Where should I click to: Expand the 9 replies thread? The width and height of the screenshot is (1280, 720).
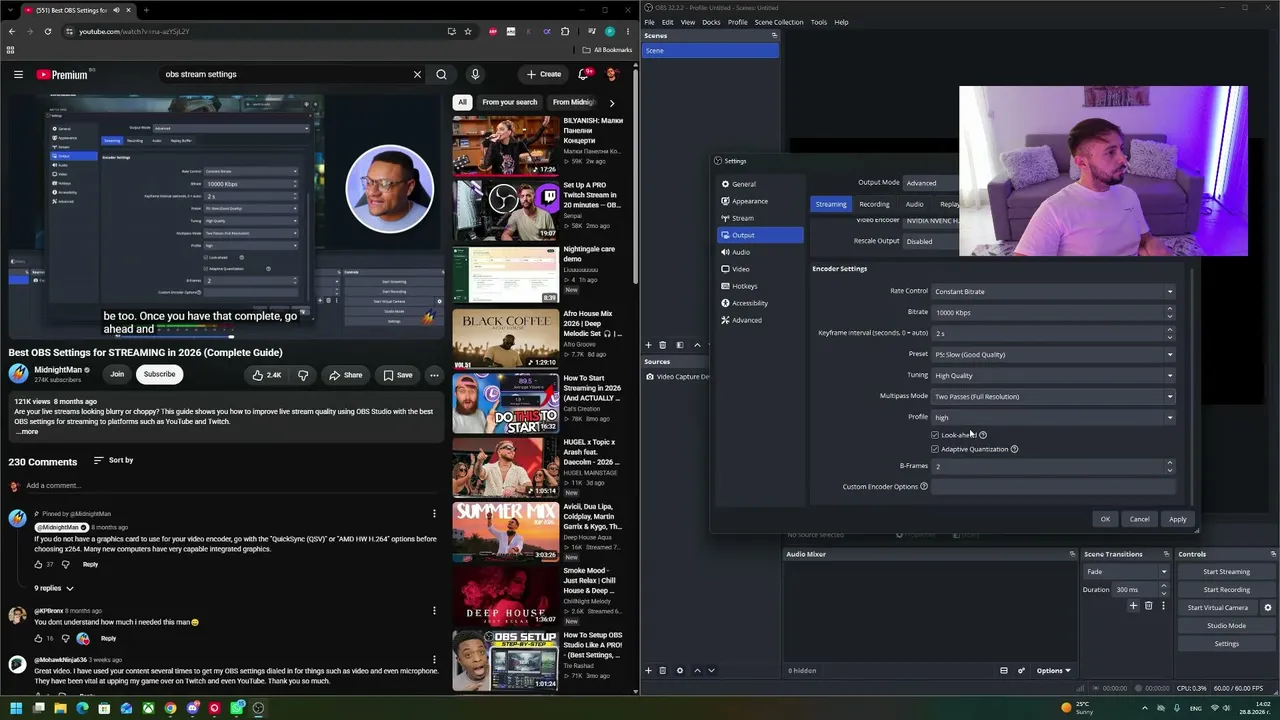54,588
